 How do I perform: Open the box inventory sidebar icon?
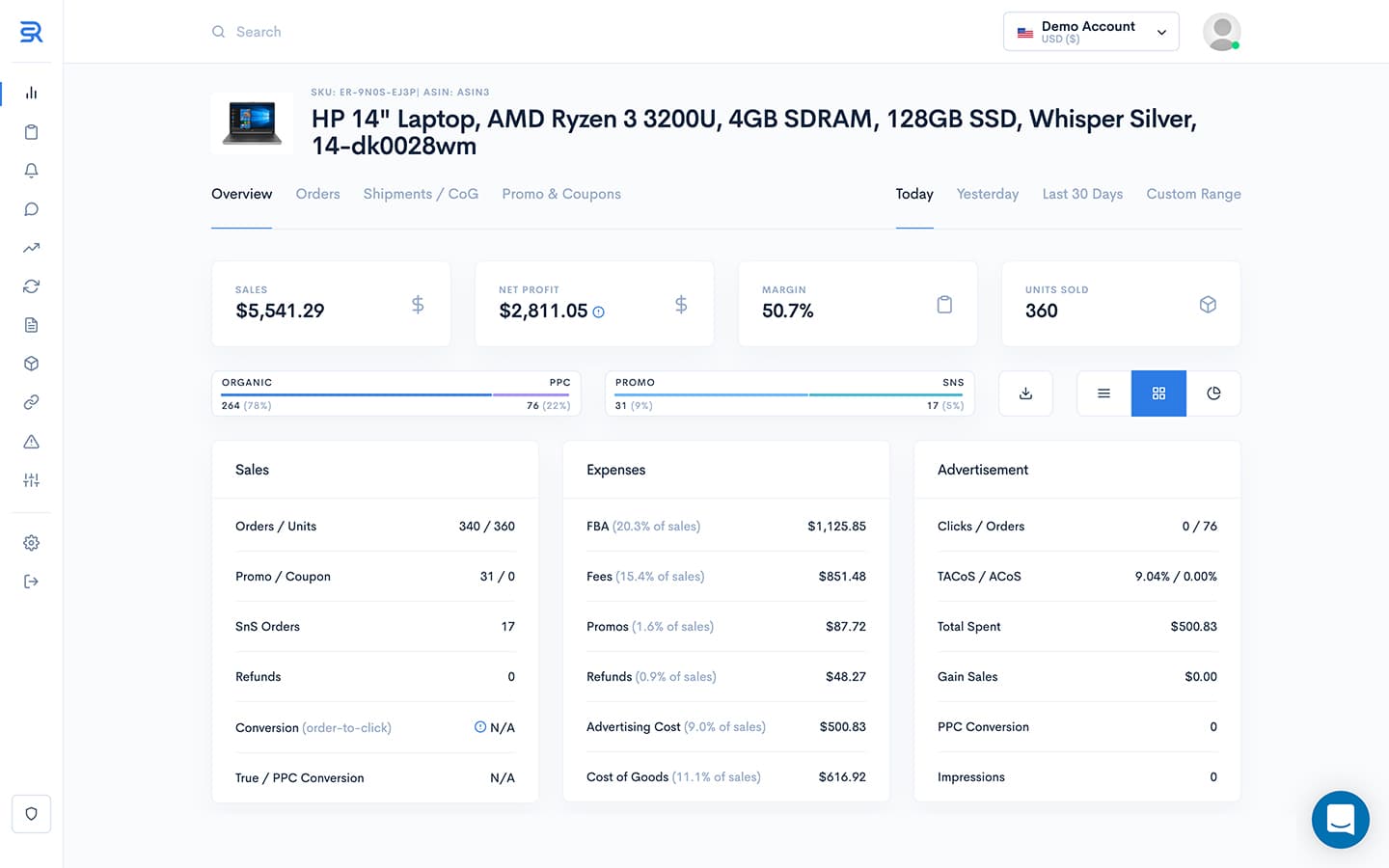pyautogui.click(x=31, y=364)
